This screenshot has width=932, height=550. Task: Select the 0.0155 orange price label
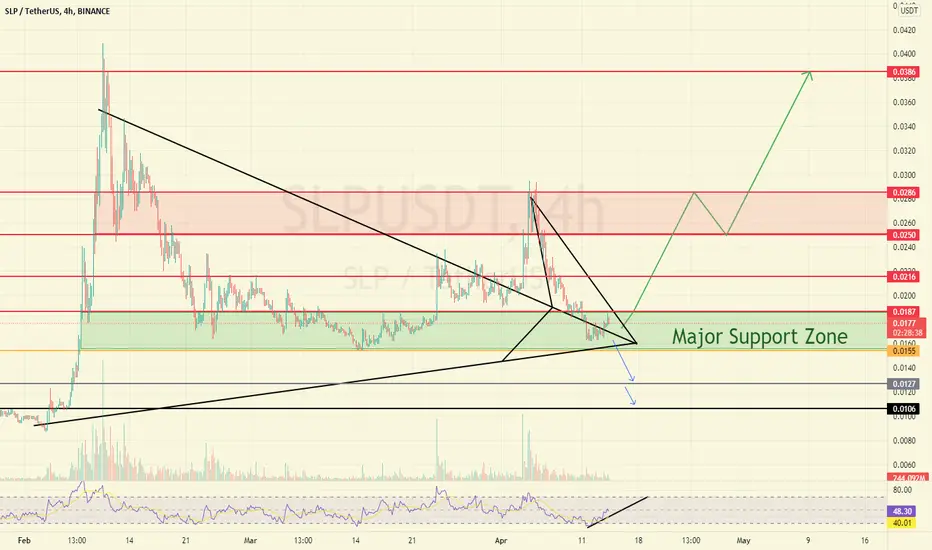click(903, 351)
